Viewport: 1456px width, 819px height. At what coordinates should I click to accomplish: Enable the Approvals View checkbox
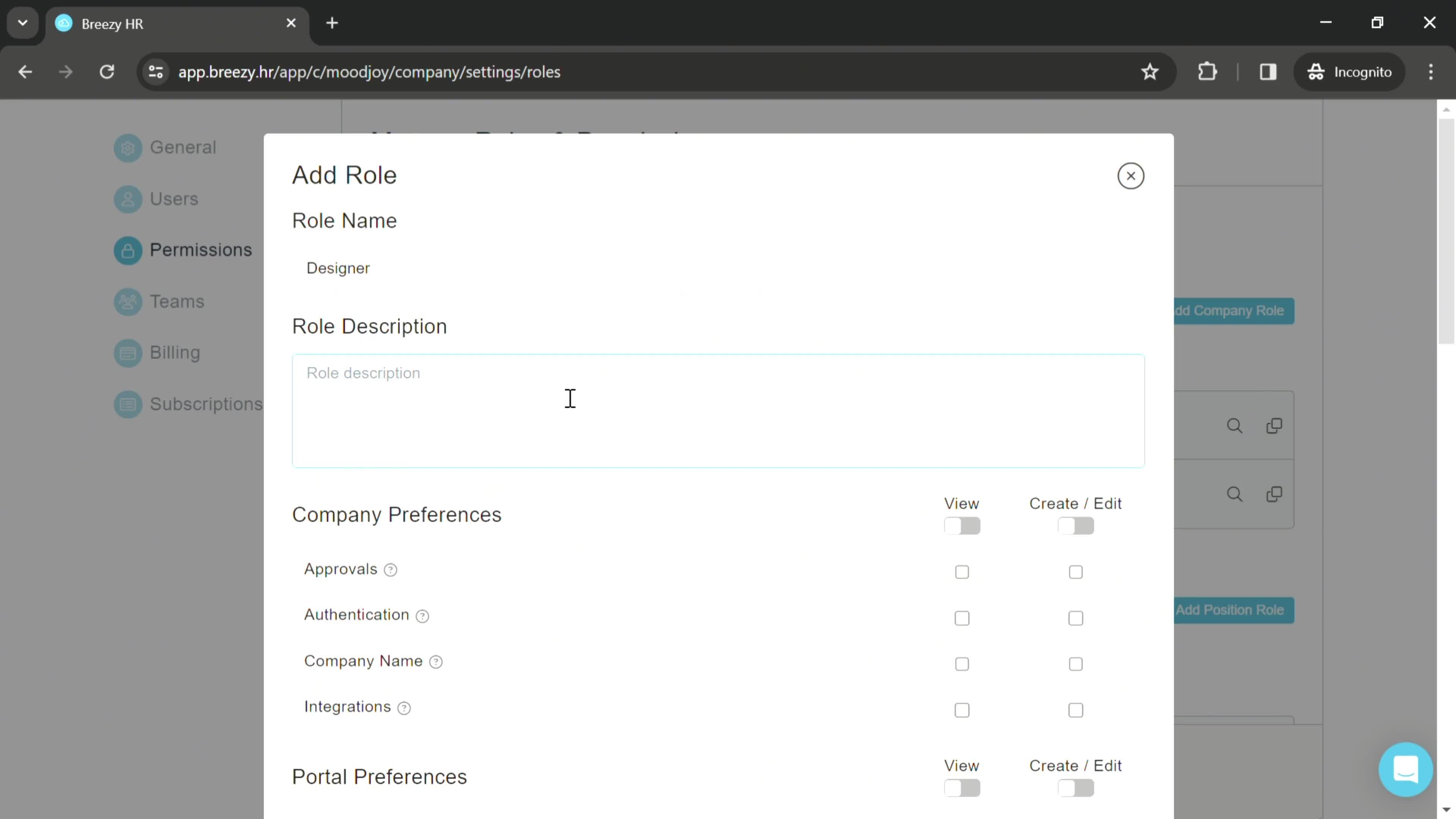(x=962, y=571)
